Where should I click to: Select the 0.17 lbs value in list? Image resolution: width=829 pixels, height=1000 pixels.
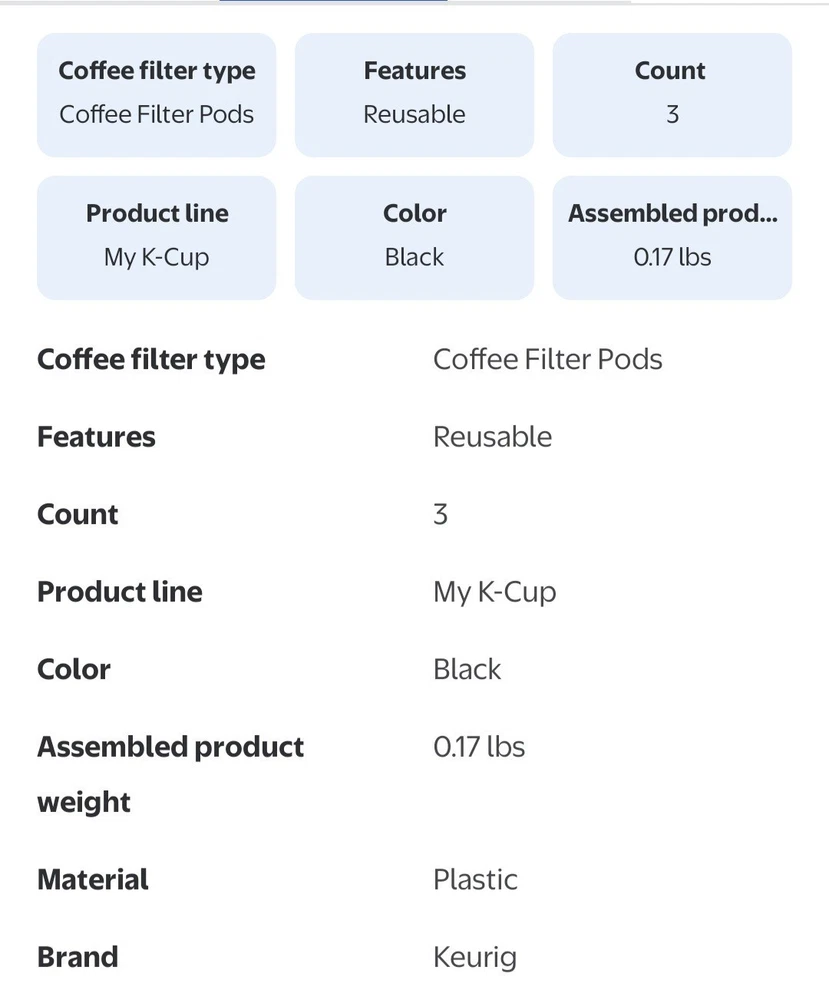[479, 747]
